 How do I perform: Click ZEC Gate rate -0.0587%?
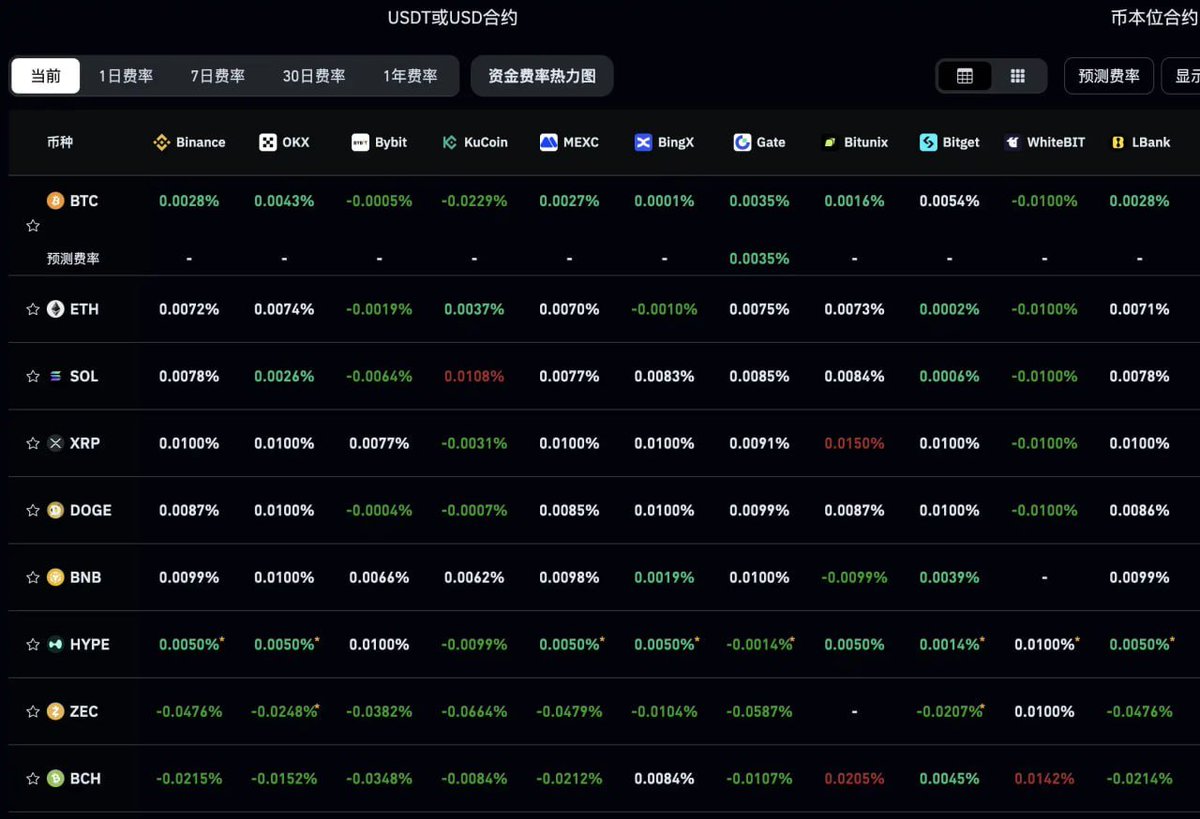point(759,711)
